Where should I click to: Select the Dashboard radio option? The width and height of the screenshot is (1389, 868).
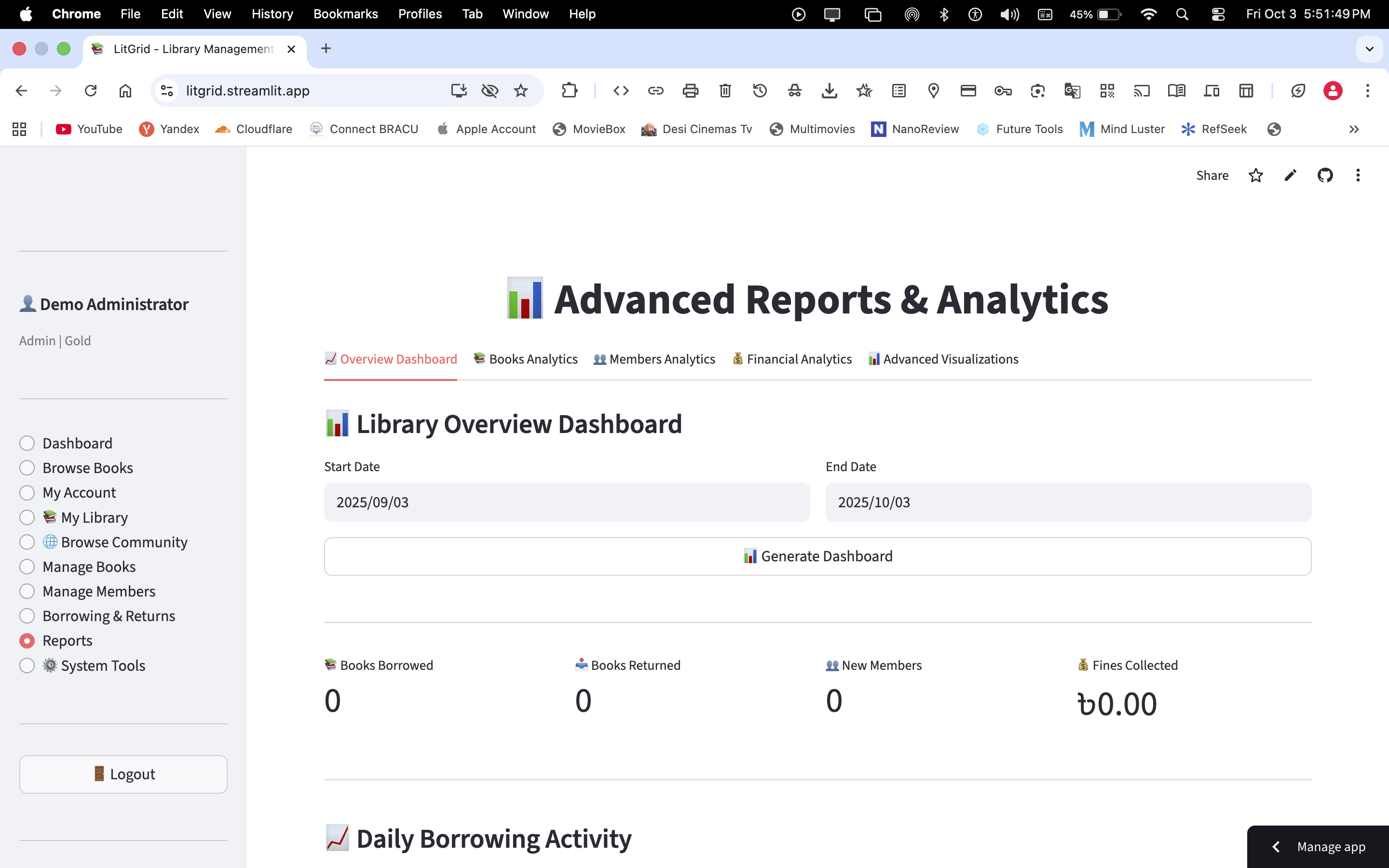click(27, 443)
